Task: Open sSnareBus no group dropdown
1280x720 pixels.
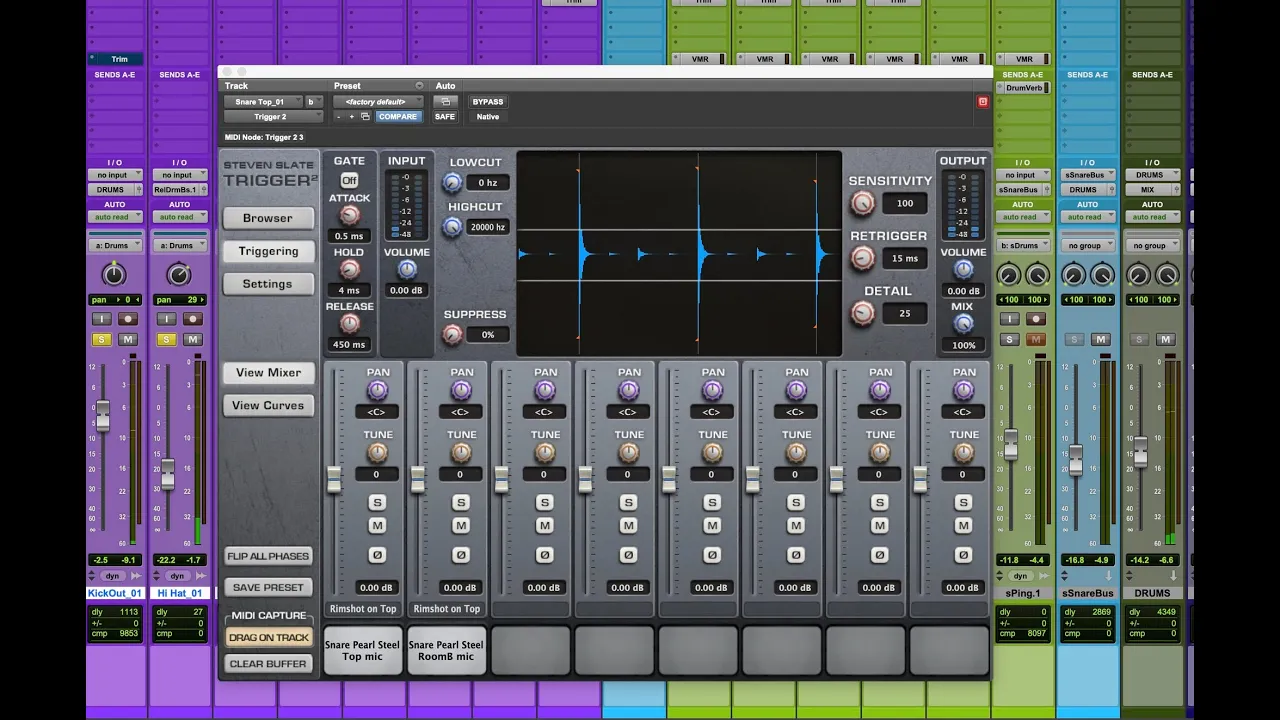Action: pyautogui.click(x=1088, y=245)
